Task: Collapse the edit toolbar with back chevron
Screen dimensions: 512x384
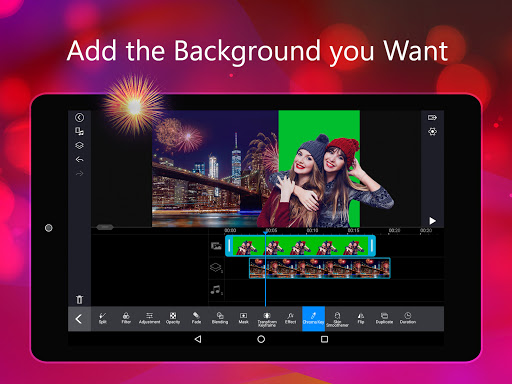Action: (79, 319)
